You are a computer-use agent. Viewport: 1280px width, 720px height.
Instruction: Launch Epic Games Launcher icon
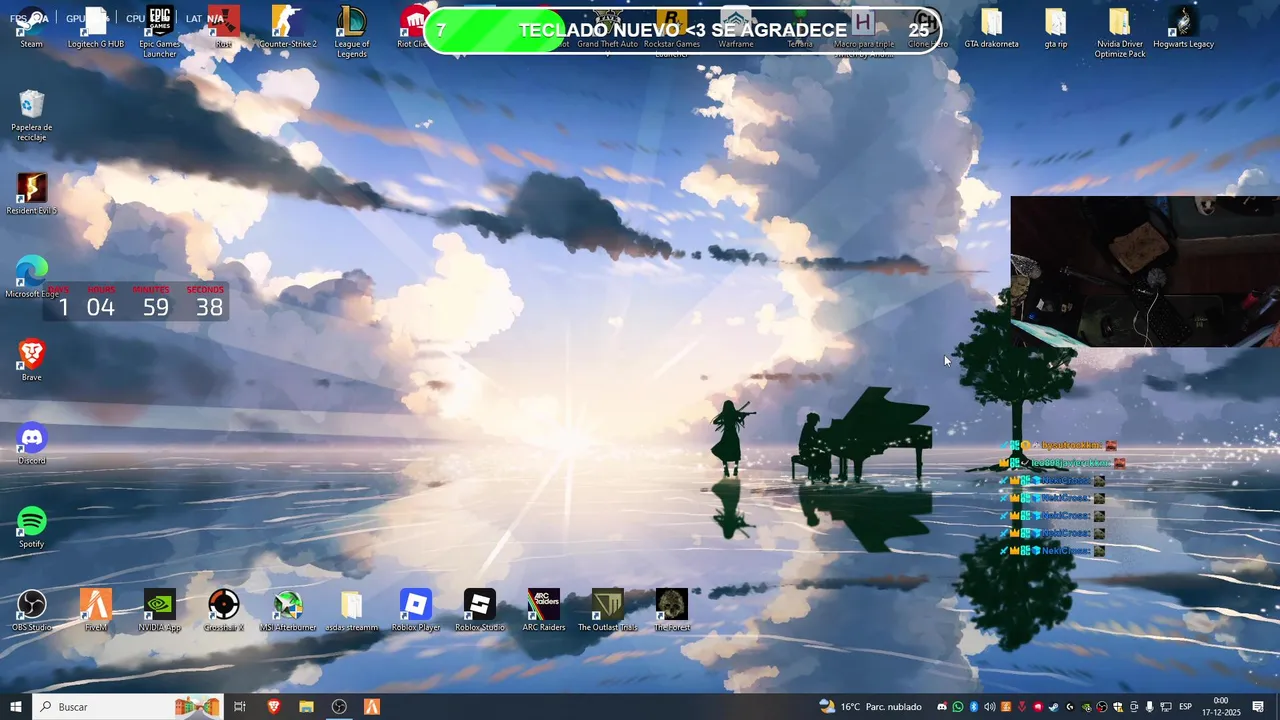[x=160, y=32]
